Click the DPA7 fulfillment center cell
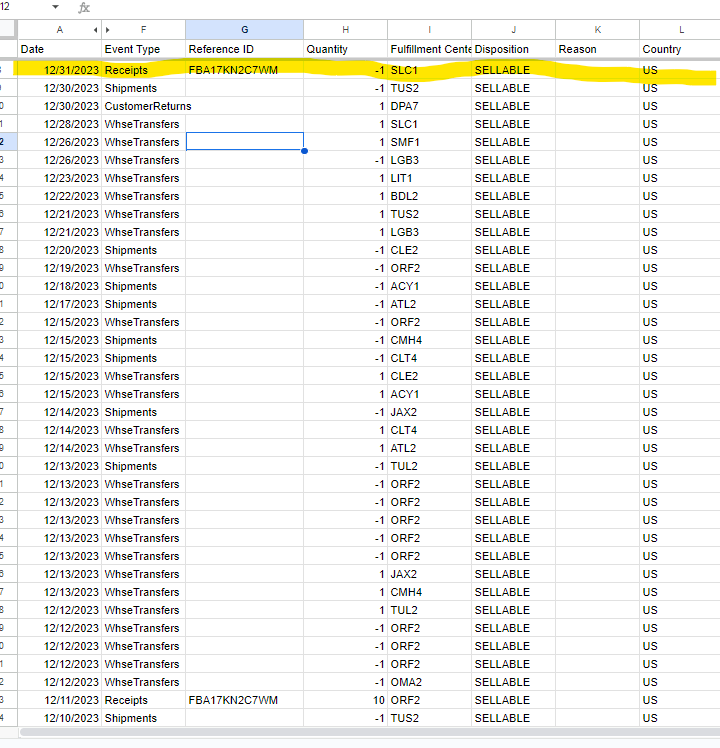This screenshot has width=720, height=748. click(429, 106)
